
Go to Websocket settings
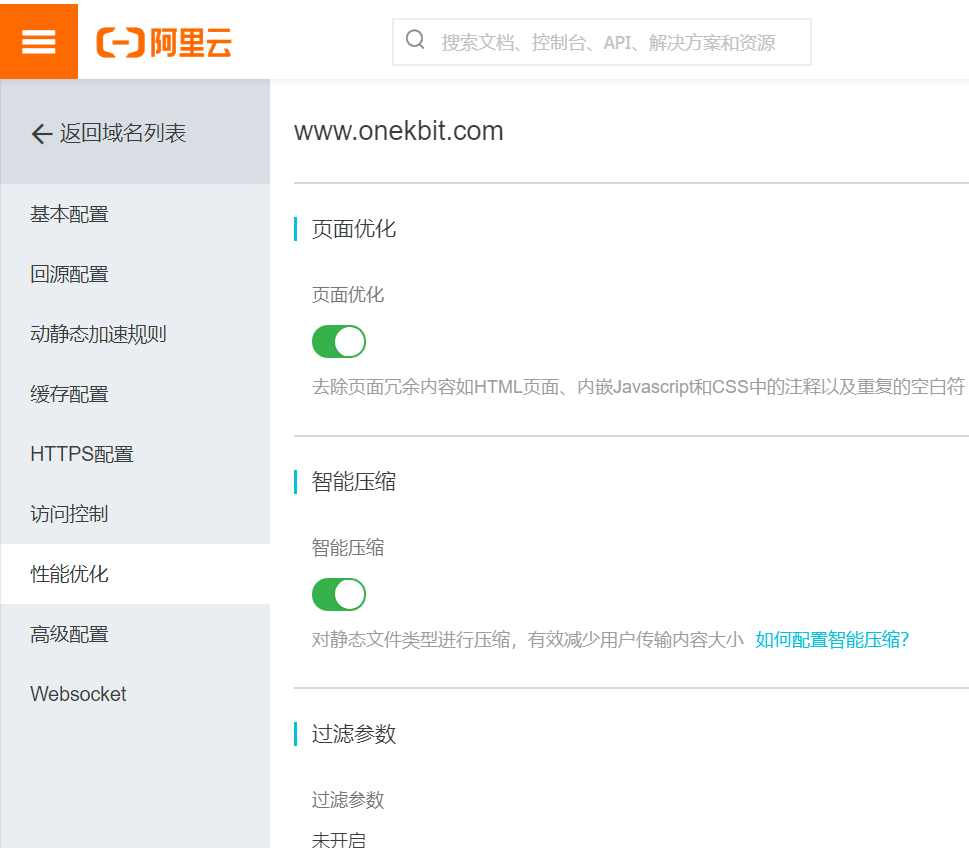pos(78,694)
